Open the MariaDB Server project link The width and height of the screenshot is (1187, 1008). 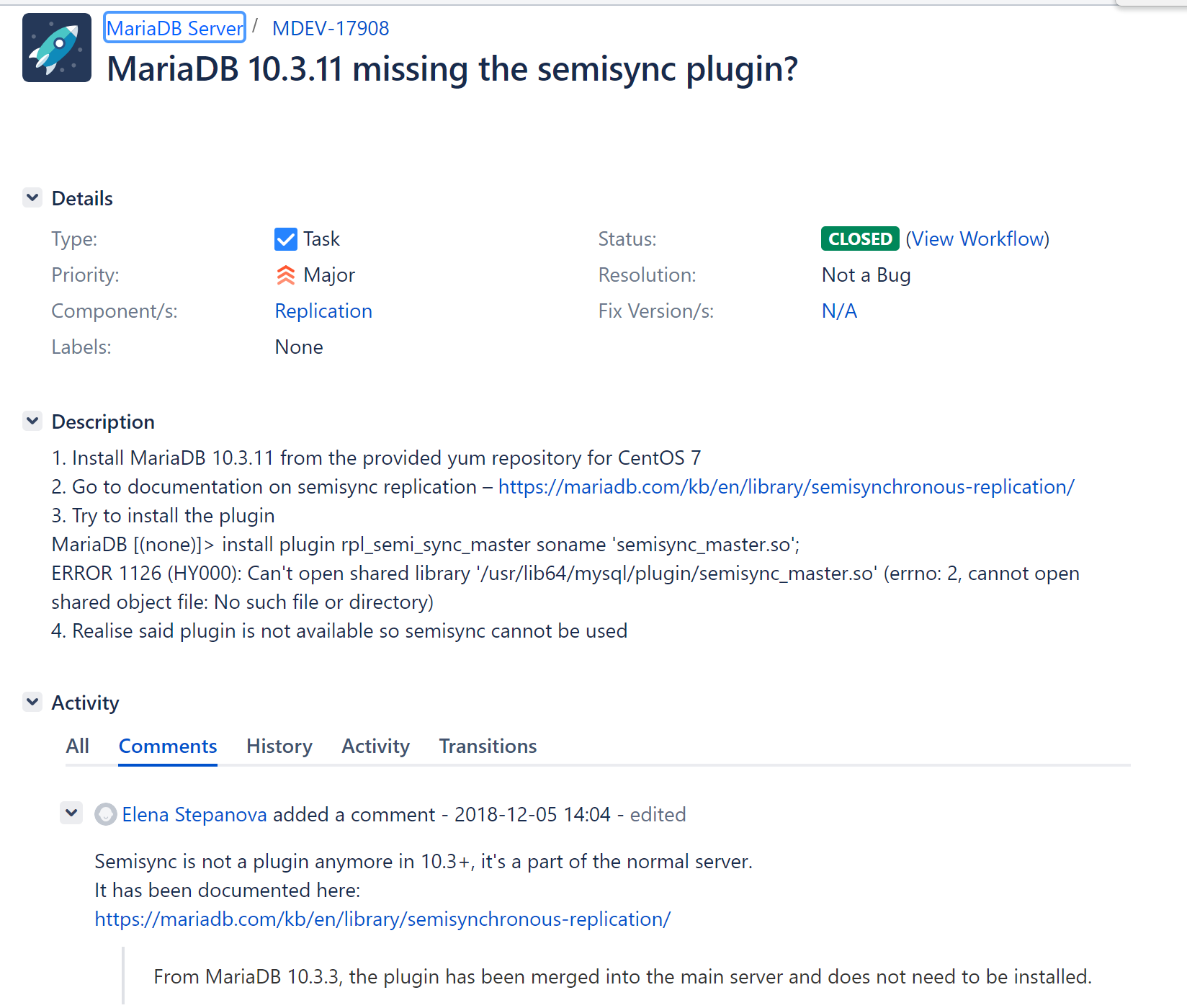(175, 28)
